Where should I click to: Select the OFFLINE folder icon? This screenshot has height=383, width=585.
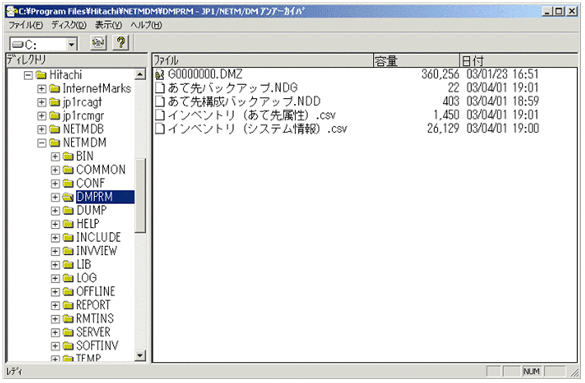(x=68, y=292)
